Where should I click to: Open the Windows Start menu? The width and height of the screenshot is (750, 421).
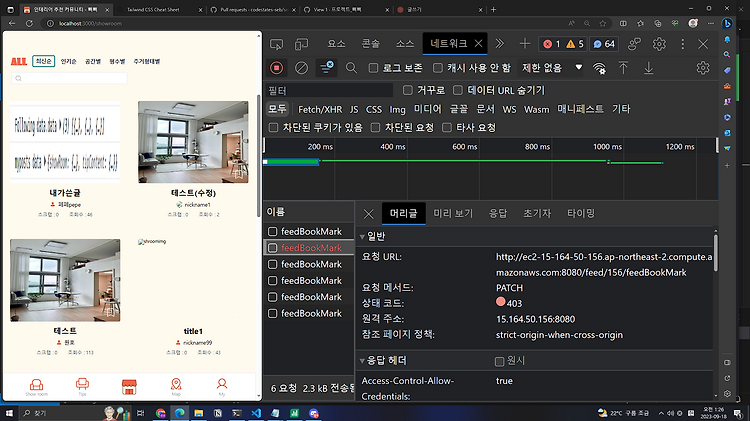coord(9,413)
